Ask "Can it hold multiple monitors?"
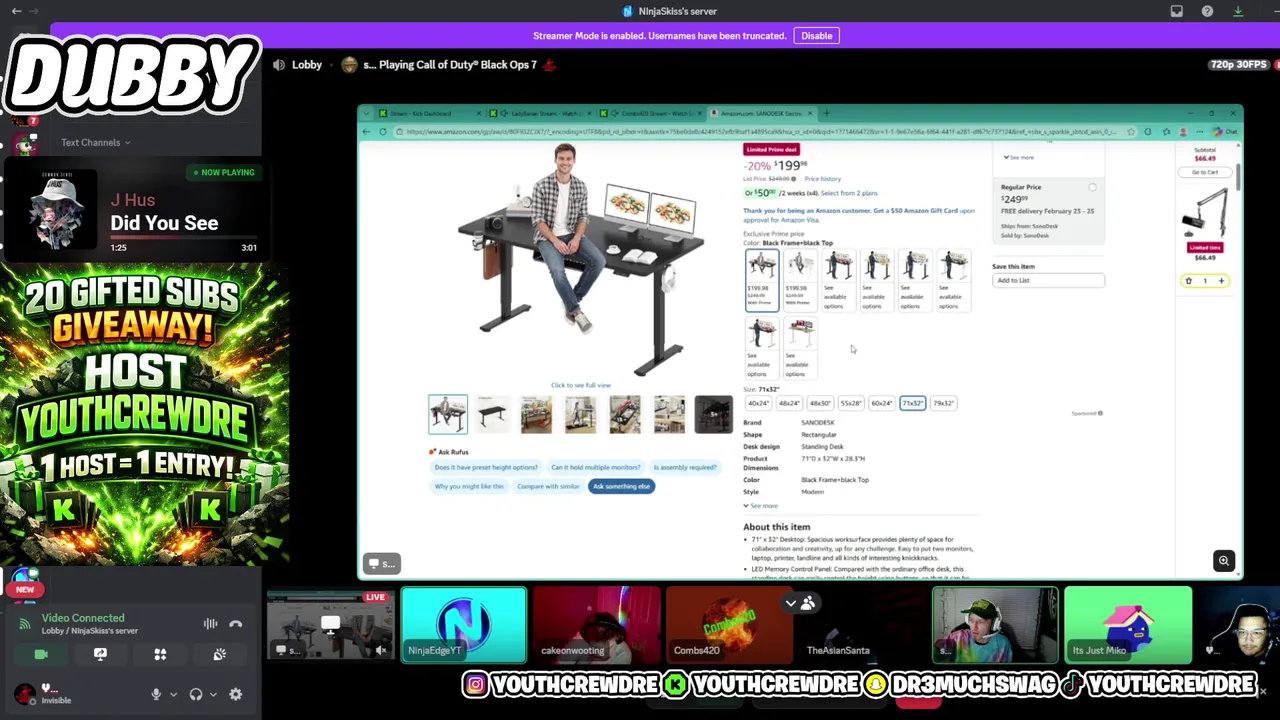This screenshot has width=1280, height=720. (595, 467)
